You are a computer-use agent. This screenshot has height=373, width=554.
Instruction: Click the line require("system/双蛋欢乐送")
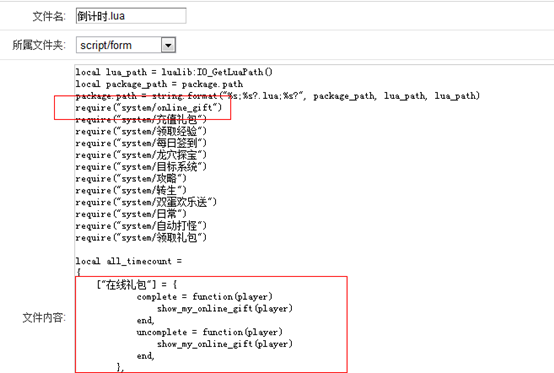(x=146, y=202)
